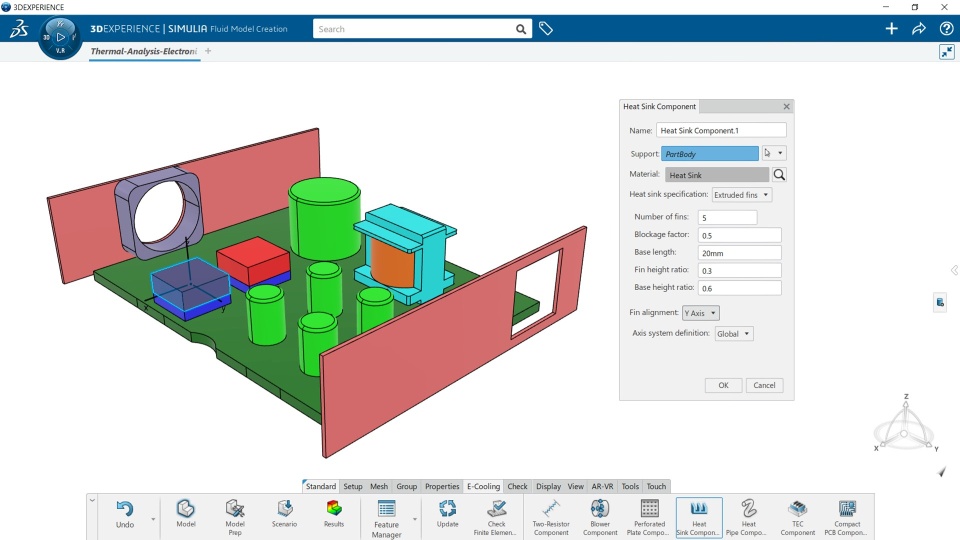This screenshot has height=540, width=960.
Task: Click the right-edge panel document icon
Action: point(940,302)
